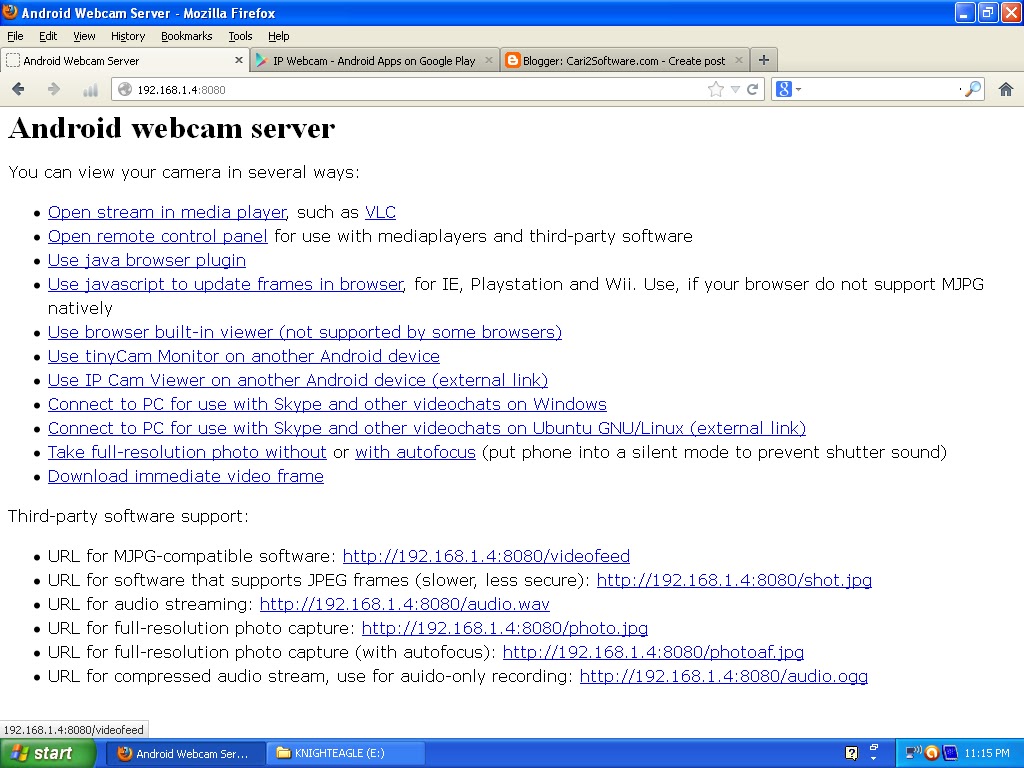Click Use javascript to update frames link

(226, 284)
